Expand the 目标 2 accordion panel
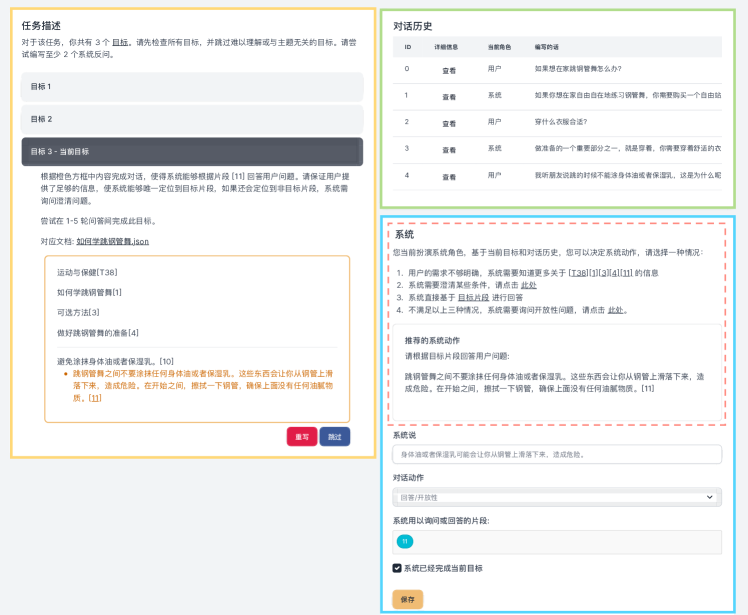The image size is (748, 615). (x=191, y=119)
